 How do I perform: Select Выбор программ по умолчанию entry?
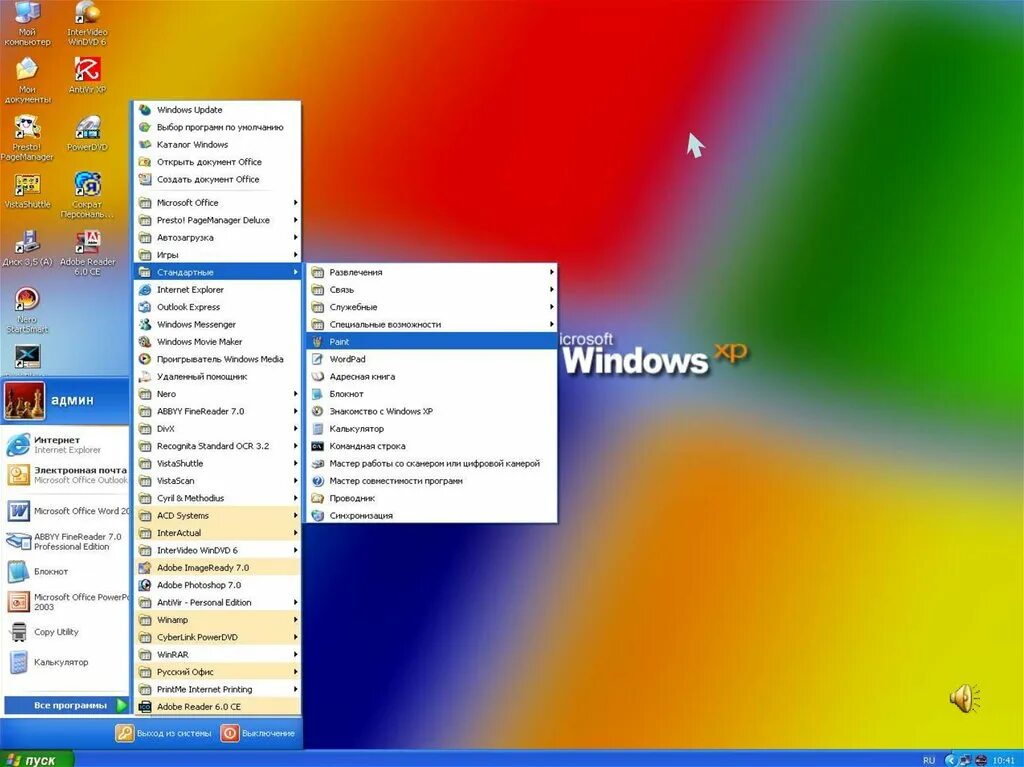point(217,127)
